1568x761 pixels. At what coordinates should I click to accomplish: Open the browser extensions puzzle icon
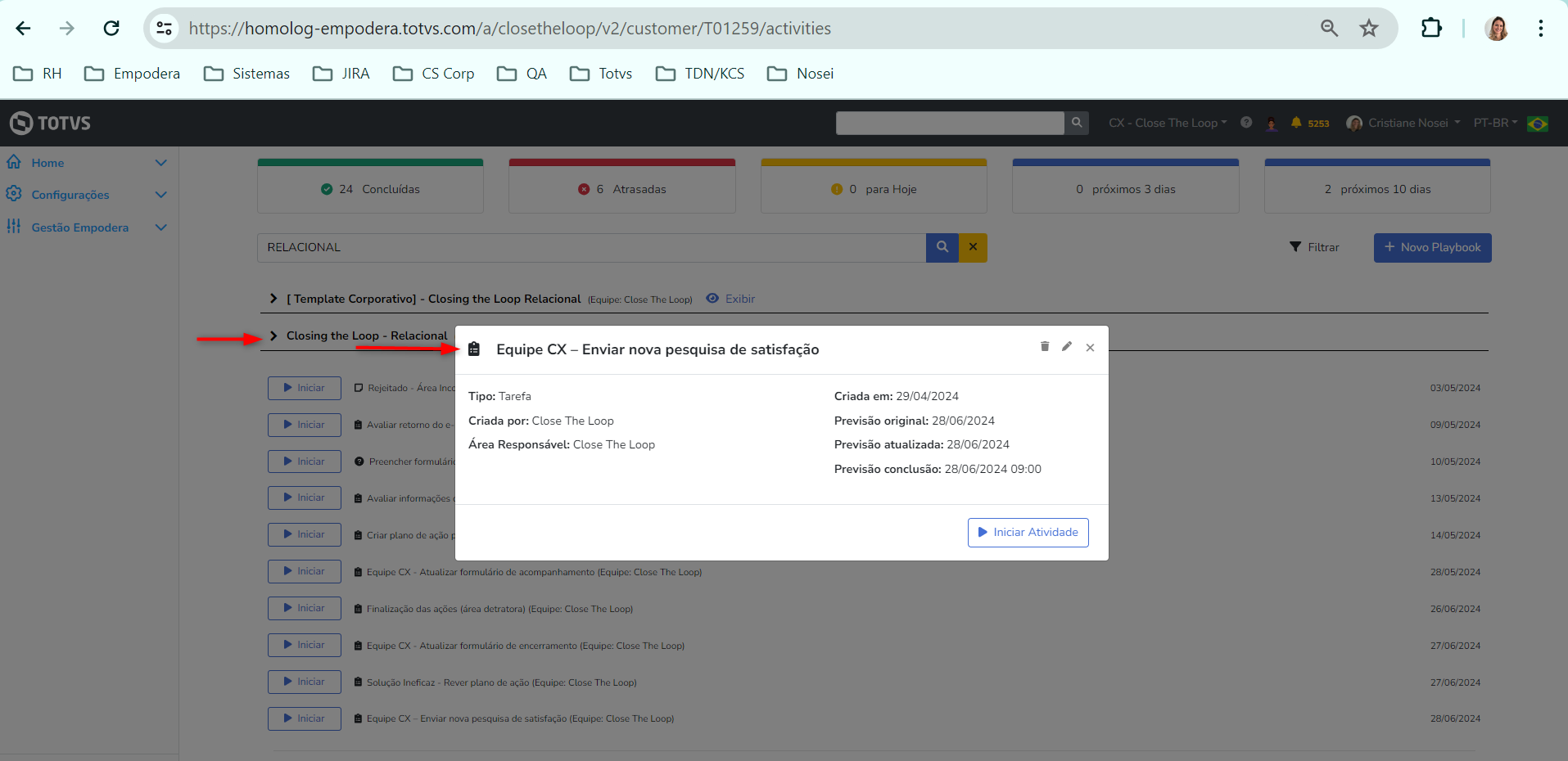click(1431, 29)
